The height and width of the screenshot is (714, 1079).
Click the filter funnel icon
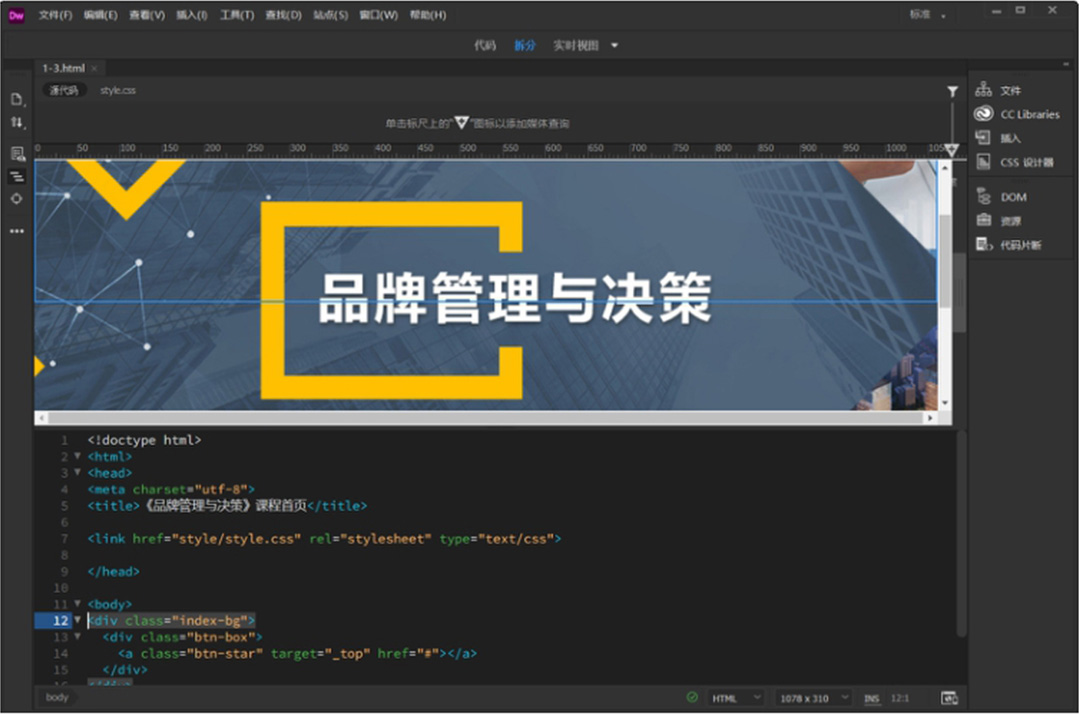click(952, 91)
